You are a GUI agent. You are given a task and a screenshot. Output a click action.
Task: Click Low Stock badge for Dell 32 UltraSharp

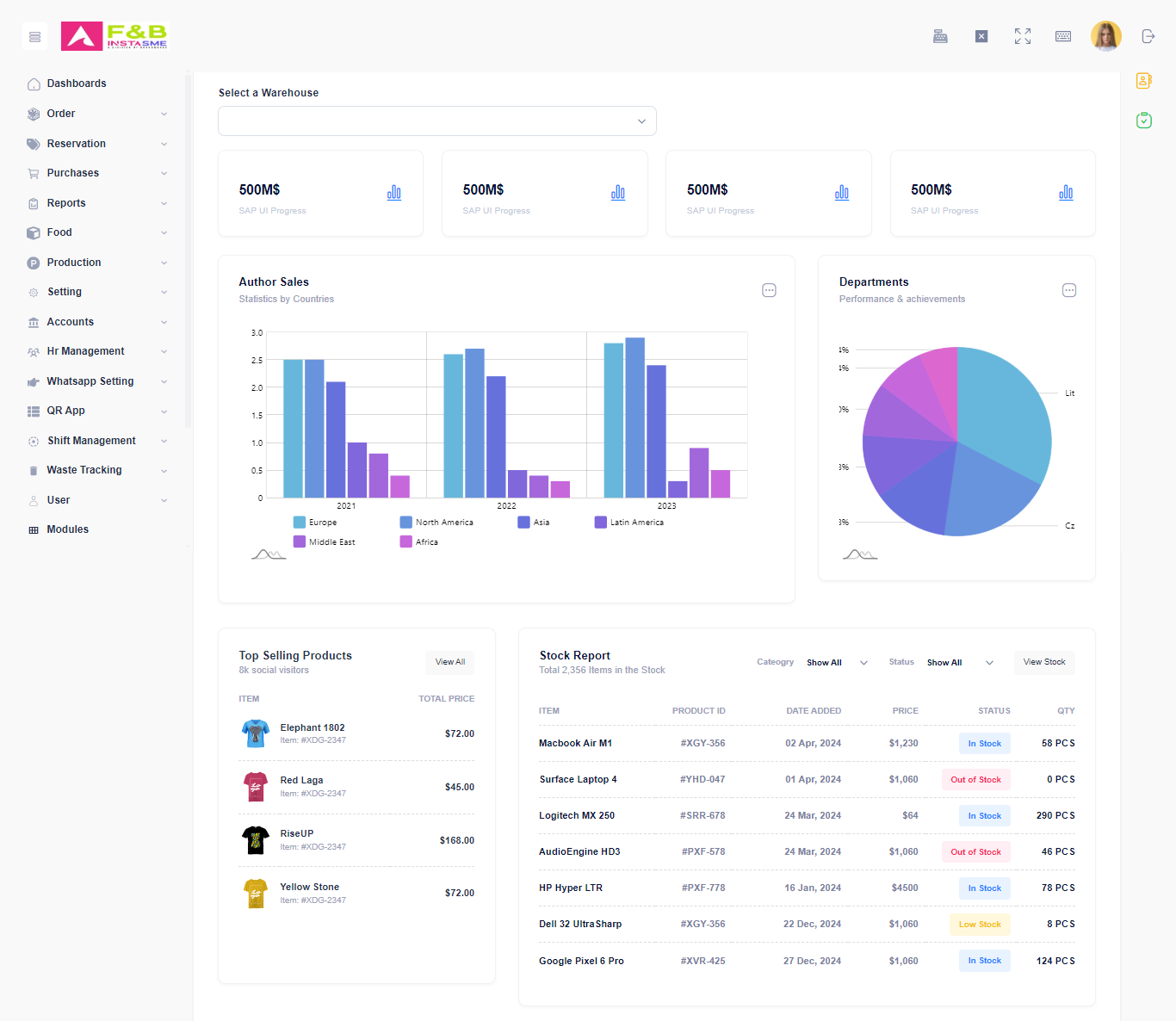[x=980, y=925]
